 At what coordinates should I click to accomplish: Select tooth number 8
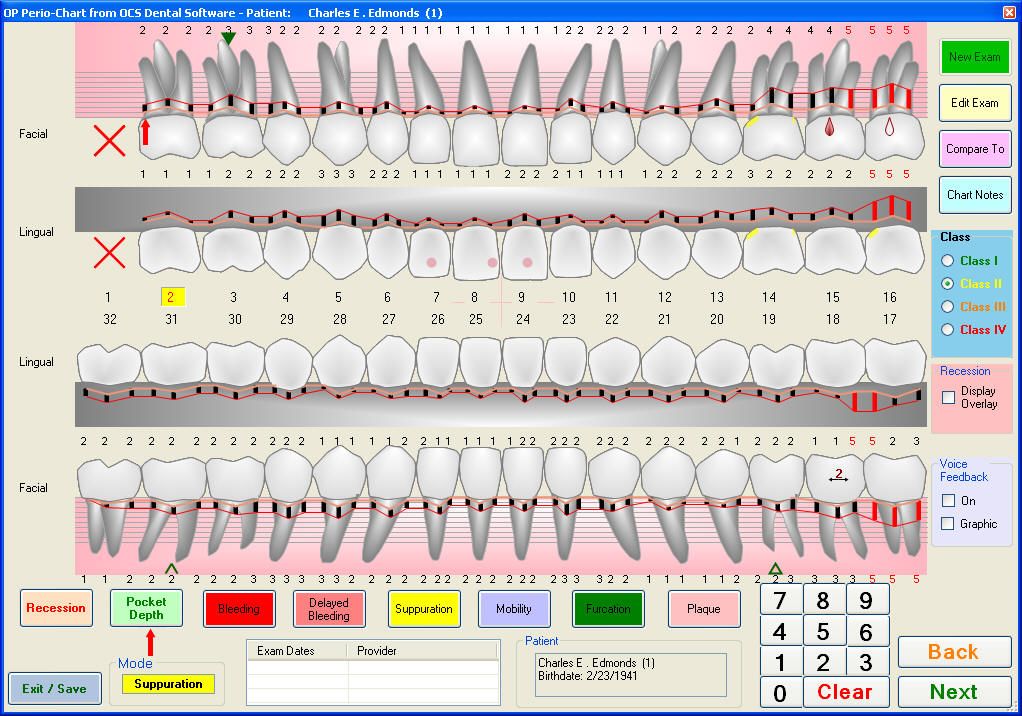(474, 297)
